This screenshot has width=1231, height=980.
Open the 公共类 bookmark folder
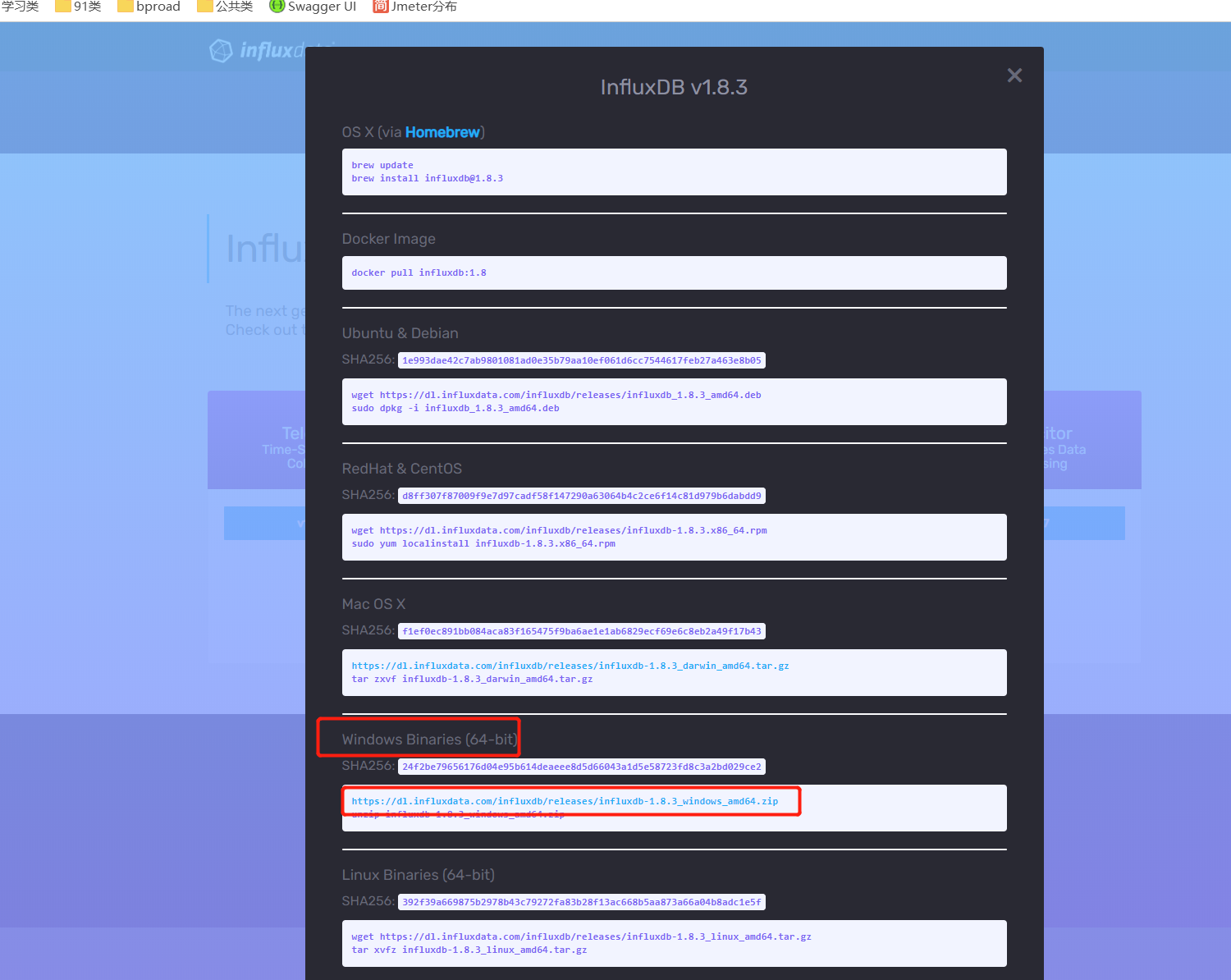click(225, 7)
